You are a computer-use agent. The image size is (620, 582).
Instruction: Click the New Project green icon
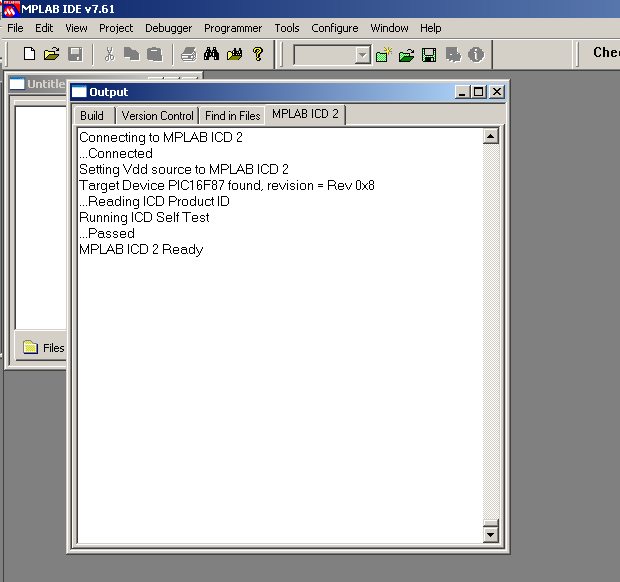coord(384,54)
